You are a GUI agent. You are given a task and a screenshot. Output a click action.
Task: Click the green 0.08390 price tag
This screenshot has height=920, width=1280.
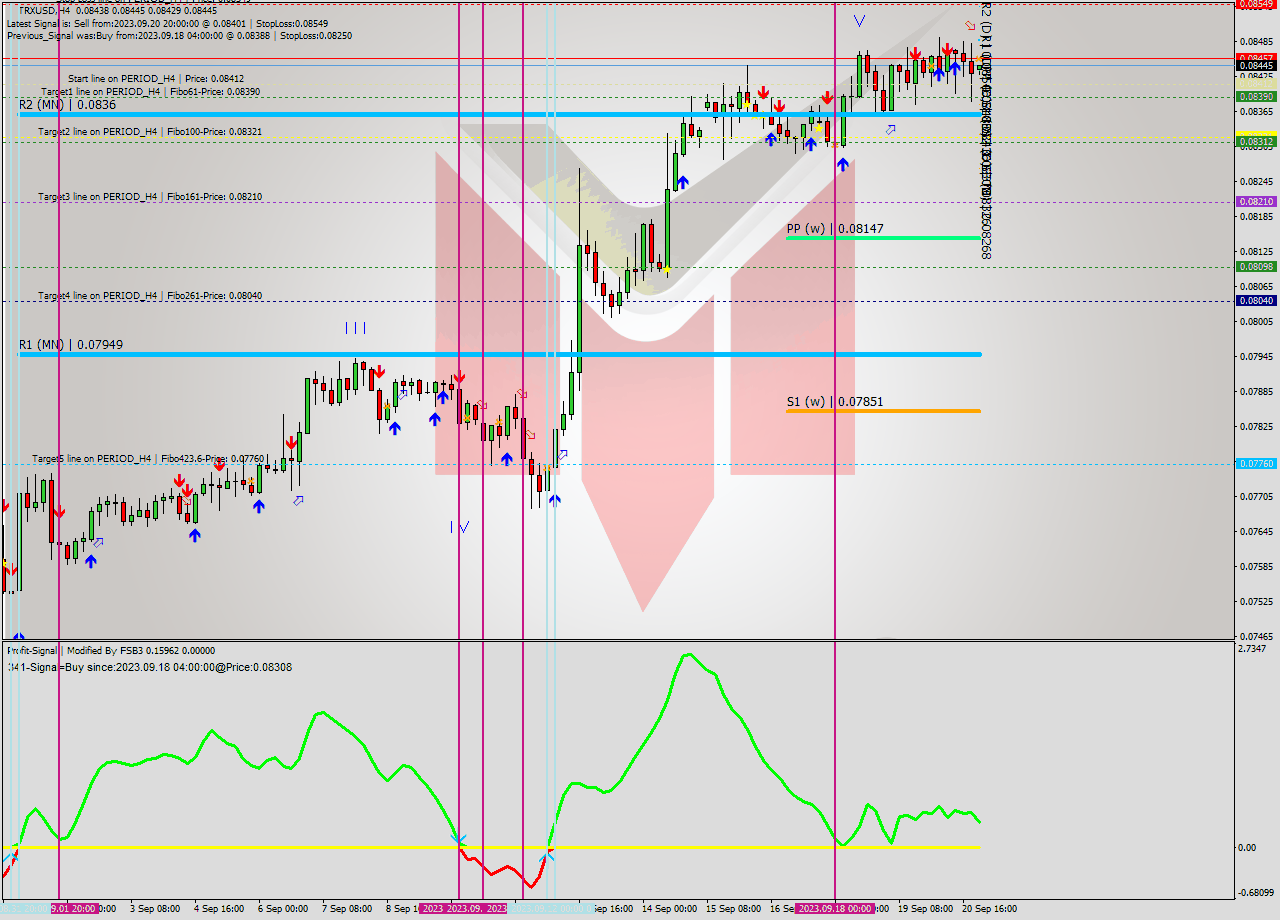pos(1256,97)
